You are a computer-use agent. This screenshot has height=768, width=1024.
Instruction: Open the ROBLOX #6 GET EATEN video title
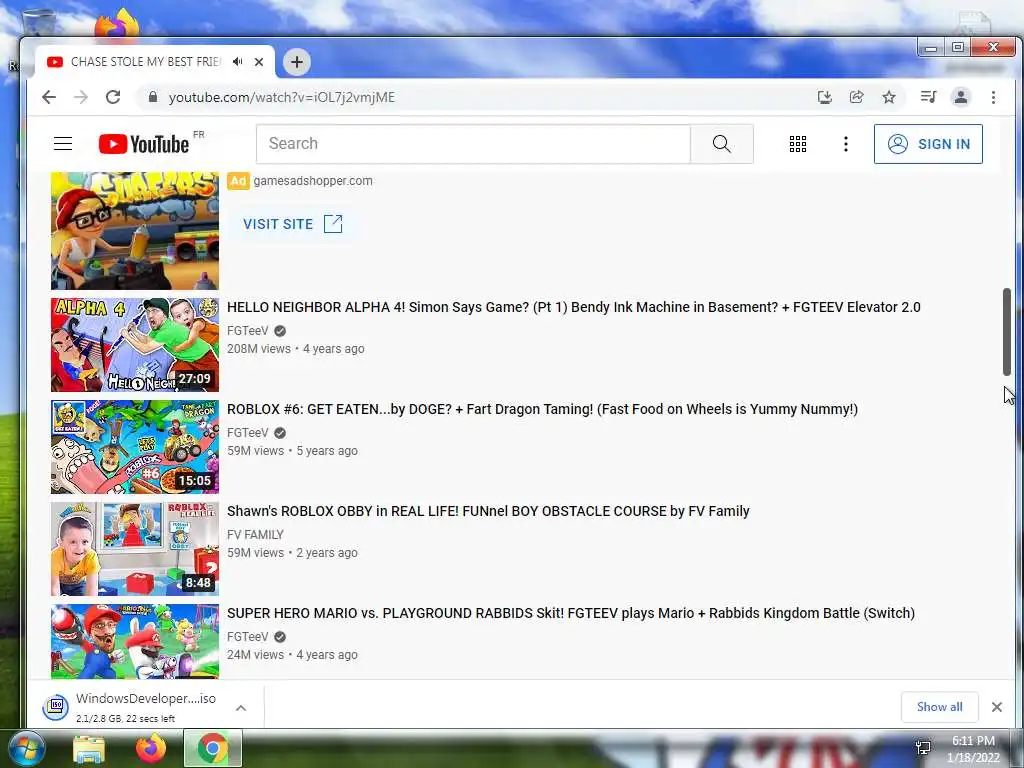pos(542,409)
